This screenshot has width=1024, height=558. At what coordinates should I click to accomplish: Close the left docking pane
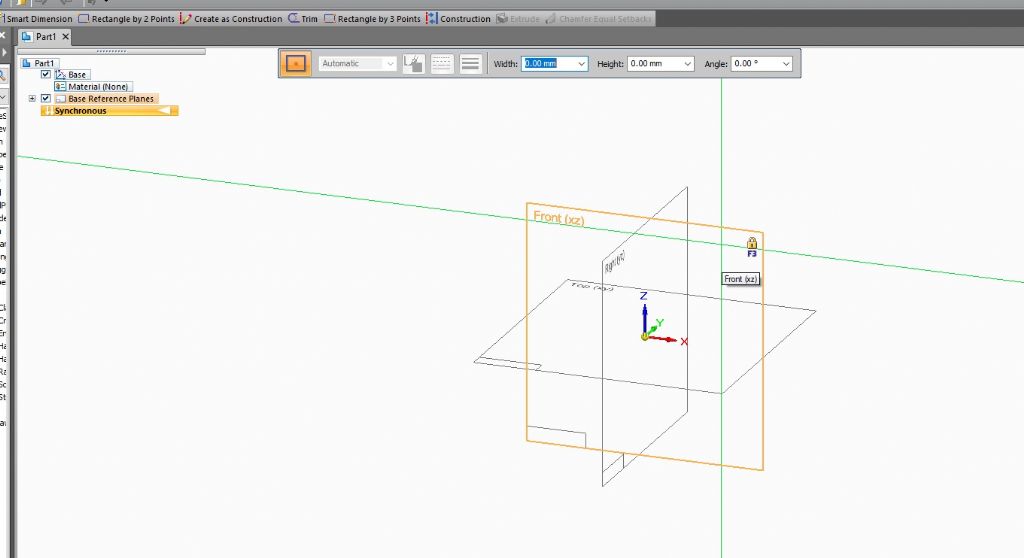pos(3,35)
